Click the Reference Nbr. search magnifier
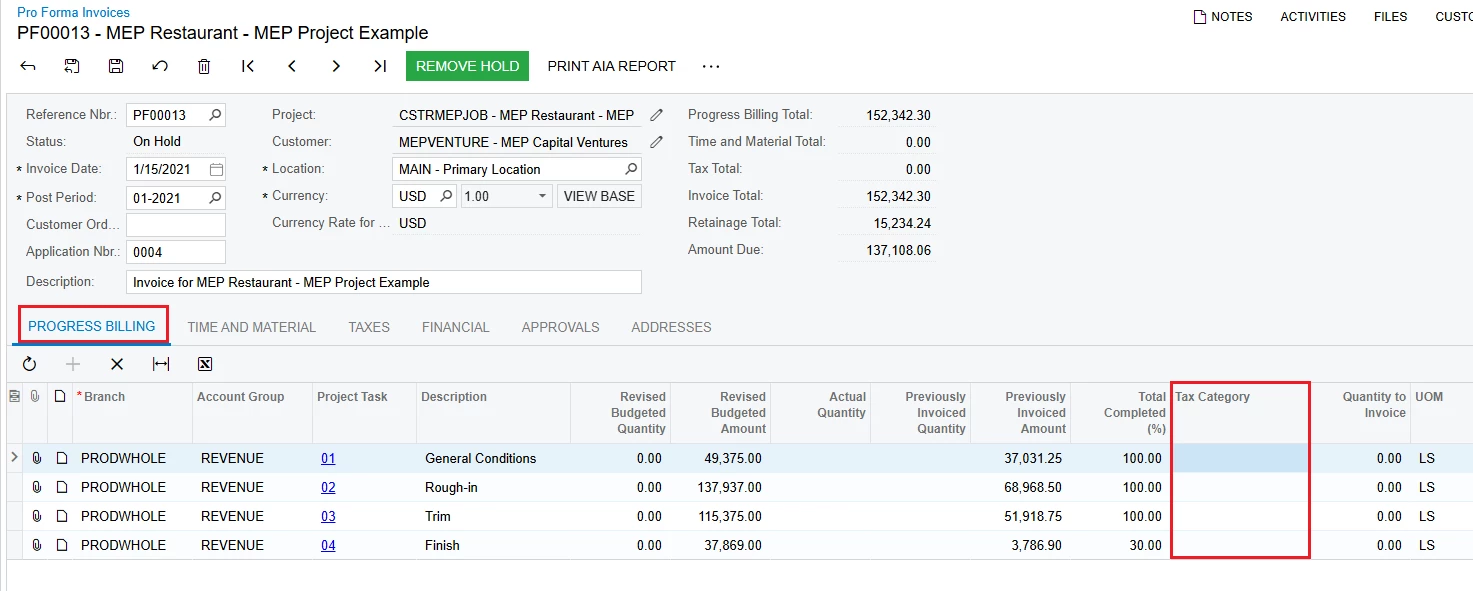 (215, 115)
